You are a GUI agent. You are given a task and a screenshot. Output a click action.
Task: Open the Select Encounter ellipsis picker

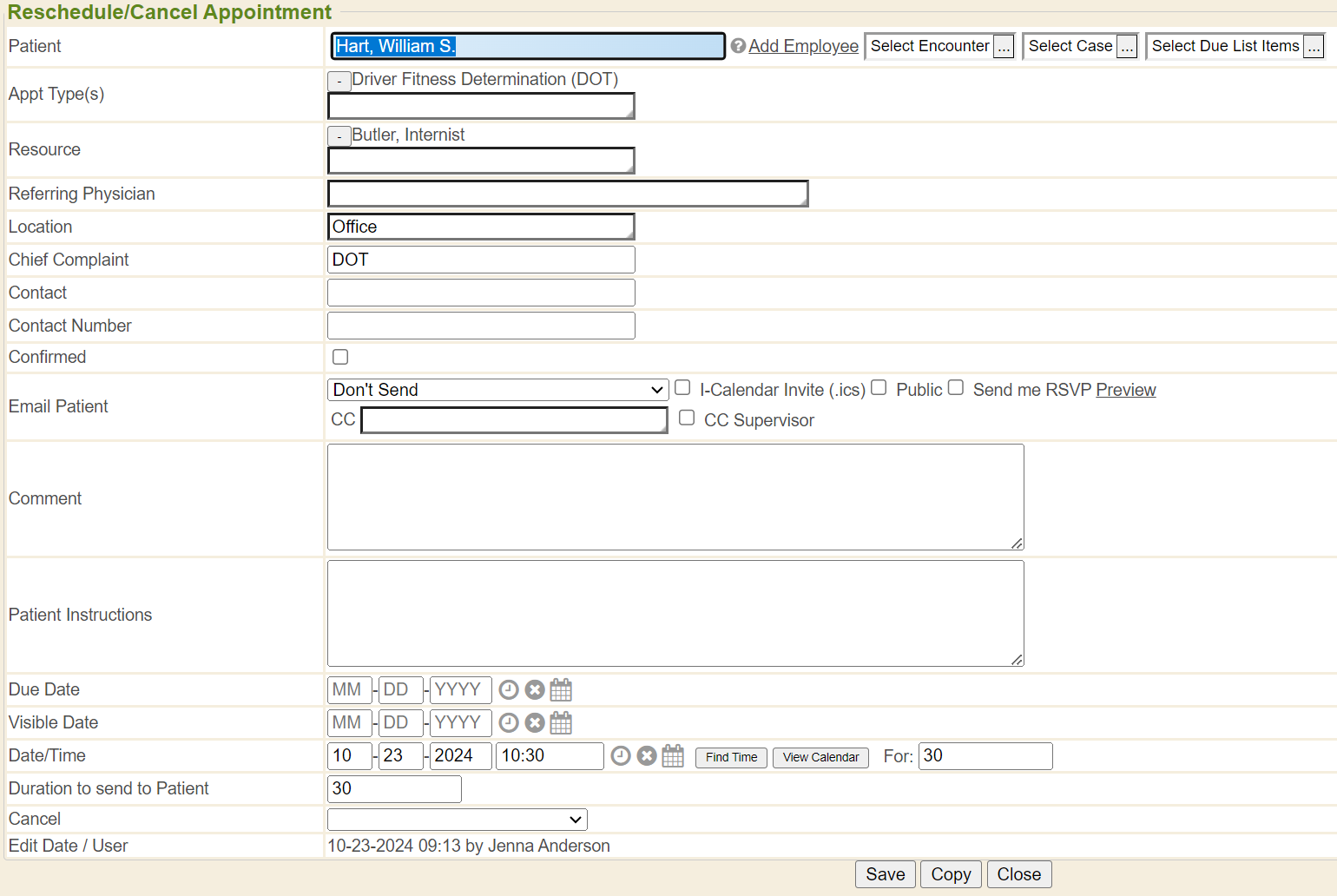click(x=1004, y=47)
